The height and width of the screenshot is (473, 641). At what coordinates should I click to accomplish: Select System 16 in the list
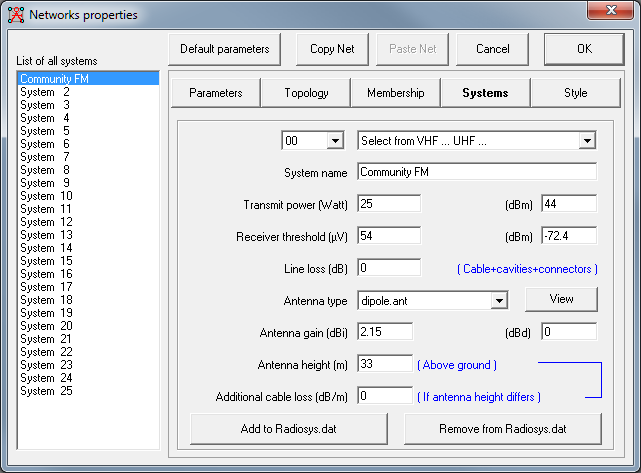click(x=88, y=274)
